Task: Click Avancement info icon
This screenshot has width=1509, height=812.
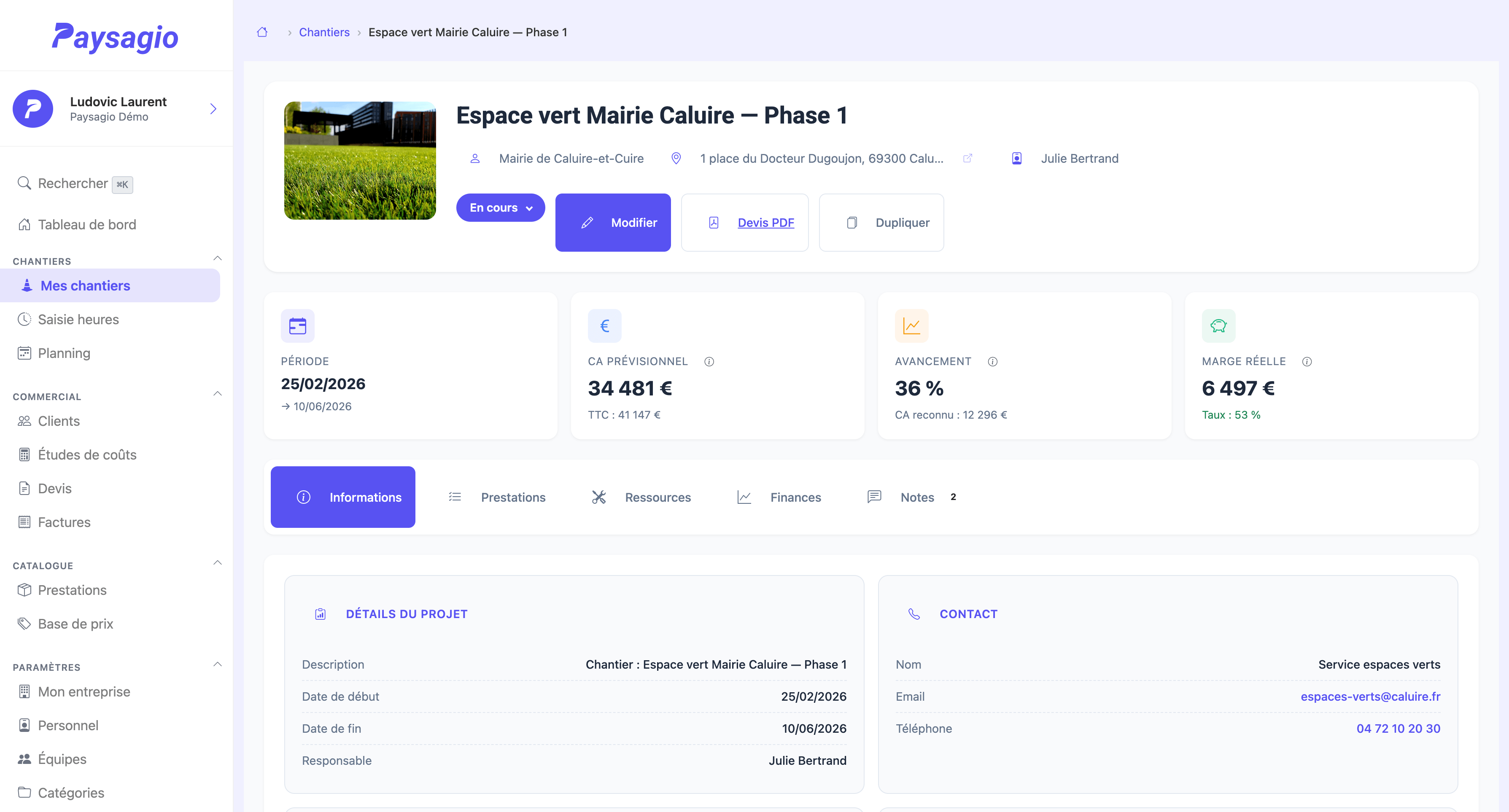Action: (992, 361)
